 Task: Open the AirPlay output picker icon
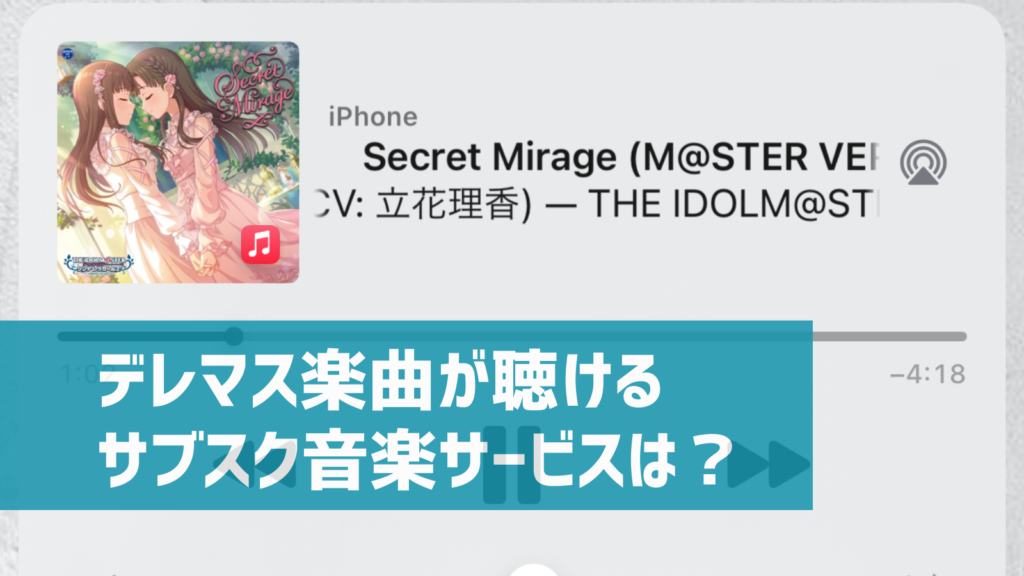point(923,162)
